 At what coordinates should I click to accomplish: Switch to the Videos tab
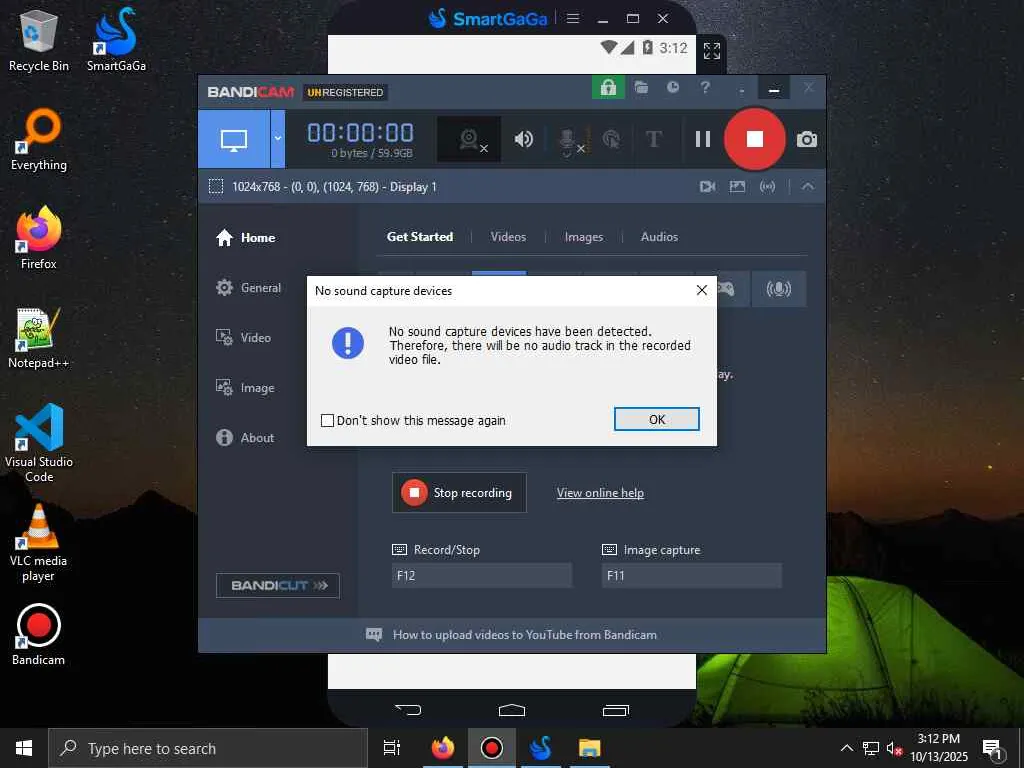tap(508, 236)
